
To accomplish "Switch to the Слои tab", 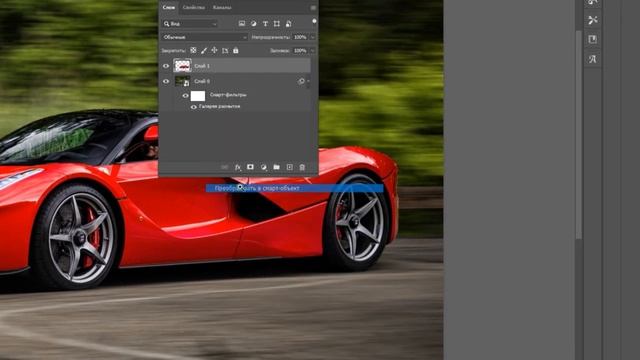I will click(x=169, y=7).
